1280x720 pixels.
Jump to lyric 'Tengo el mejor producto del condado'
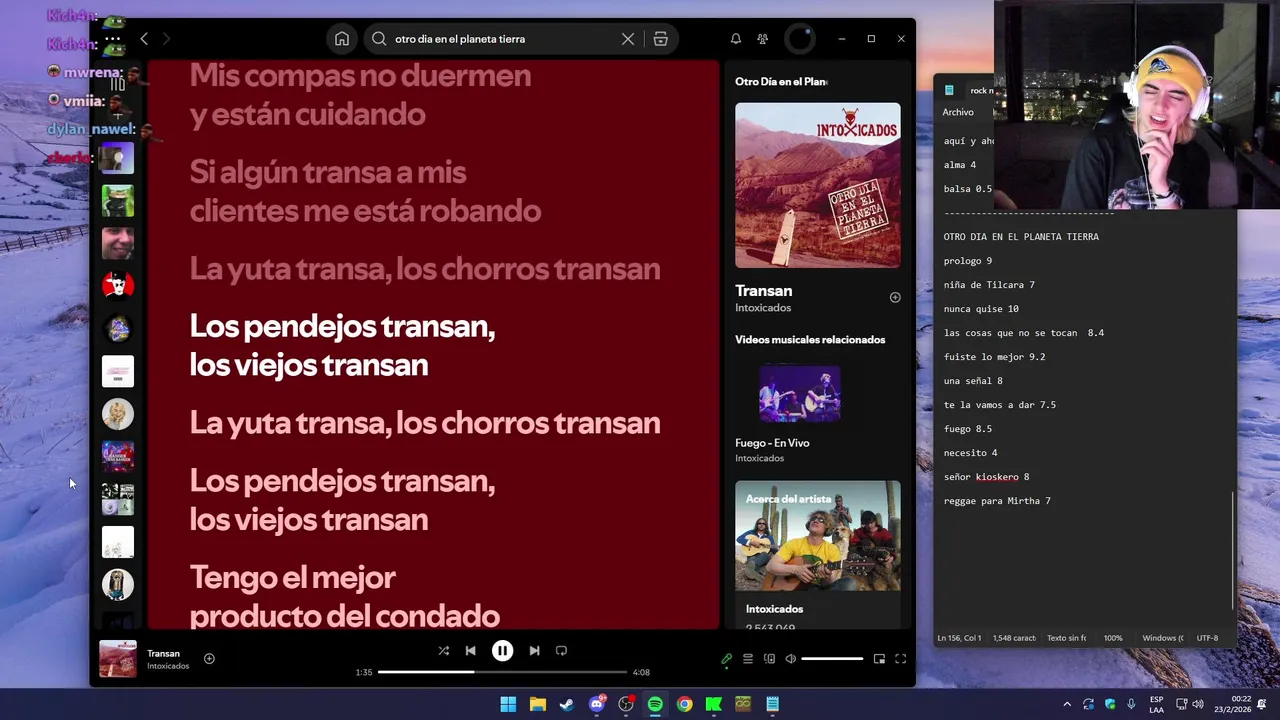click(344, 597)
